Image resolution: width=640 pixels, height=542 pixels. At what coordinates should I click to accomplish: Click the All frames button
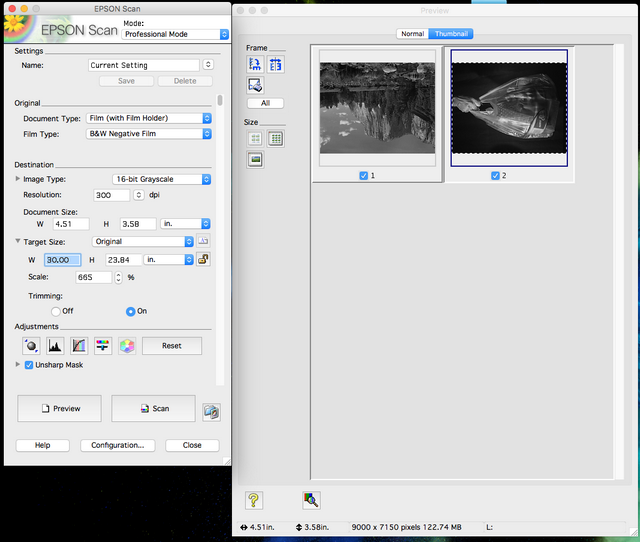(x=265, y=103)
